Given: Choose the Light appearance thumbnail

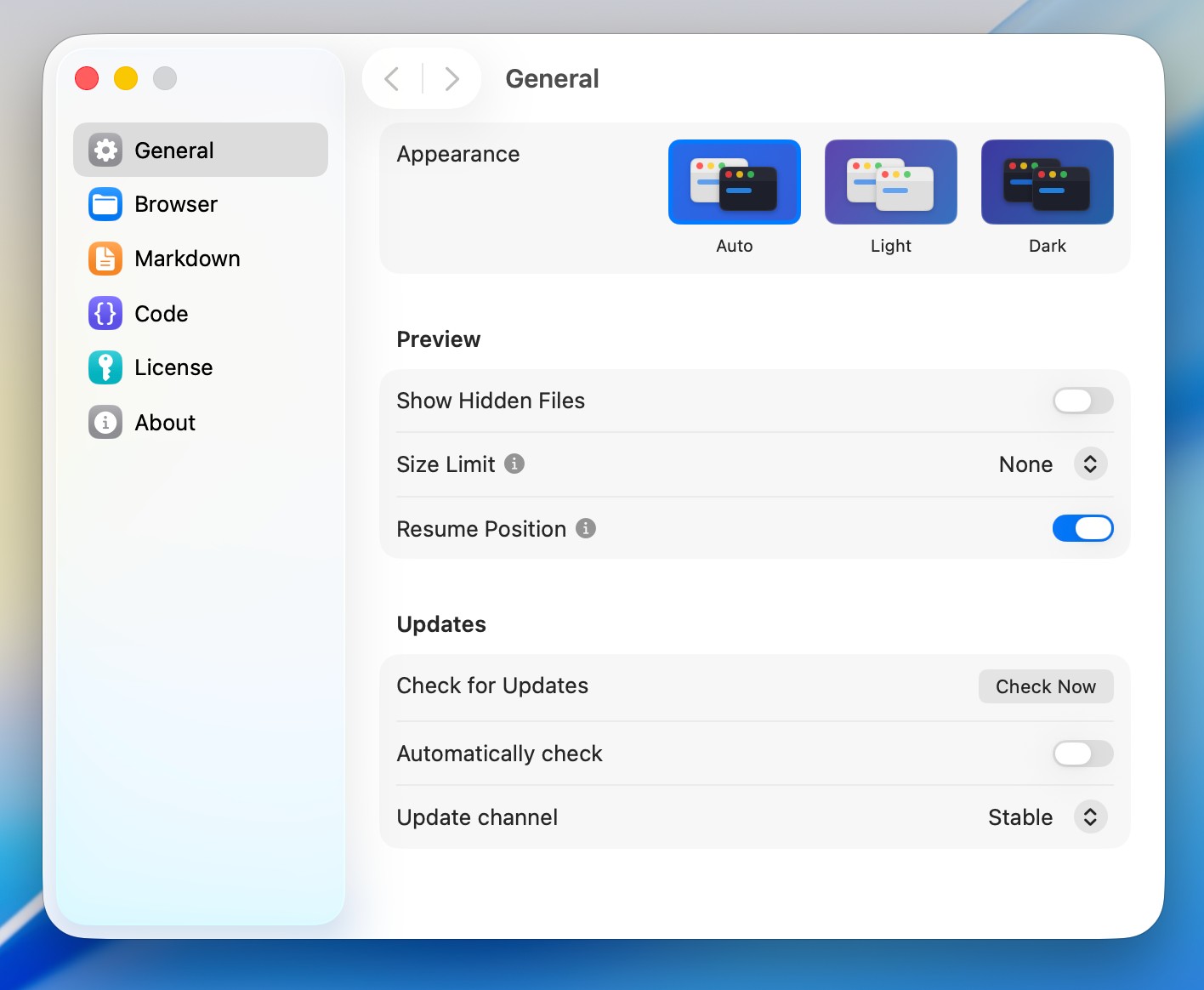Looking at the screenshot, I should point(890,182).
